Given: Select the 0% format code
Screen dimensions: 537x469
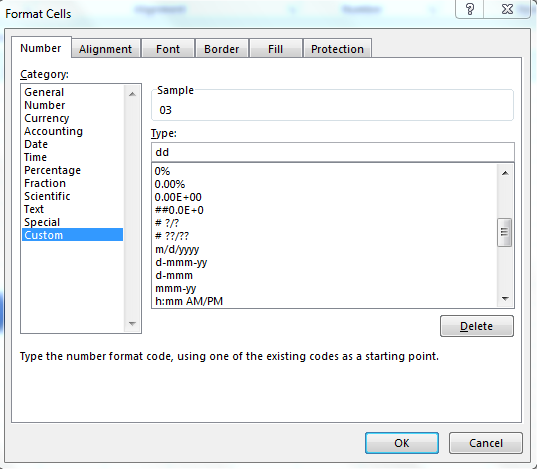Looking at the screenshot, I should coord(325,171).
